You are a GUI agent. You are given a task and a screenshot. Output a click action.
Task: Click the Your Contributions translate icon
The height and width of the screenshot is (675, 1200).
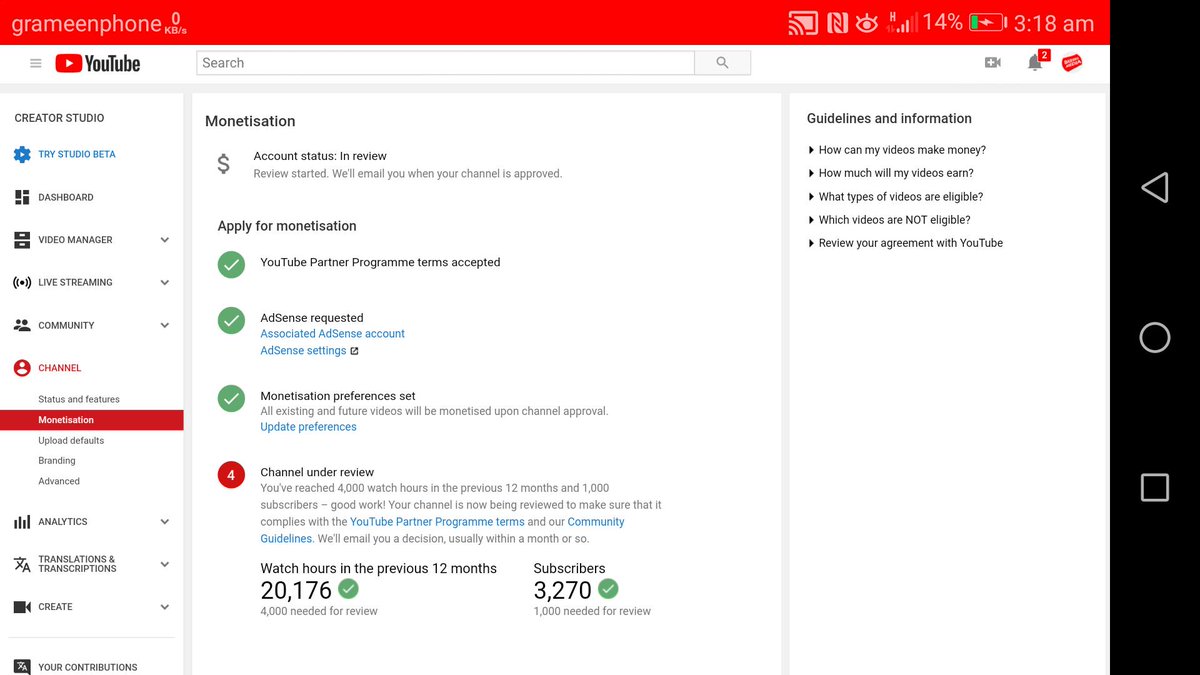(x=22, y=667)
